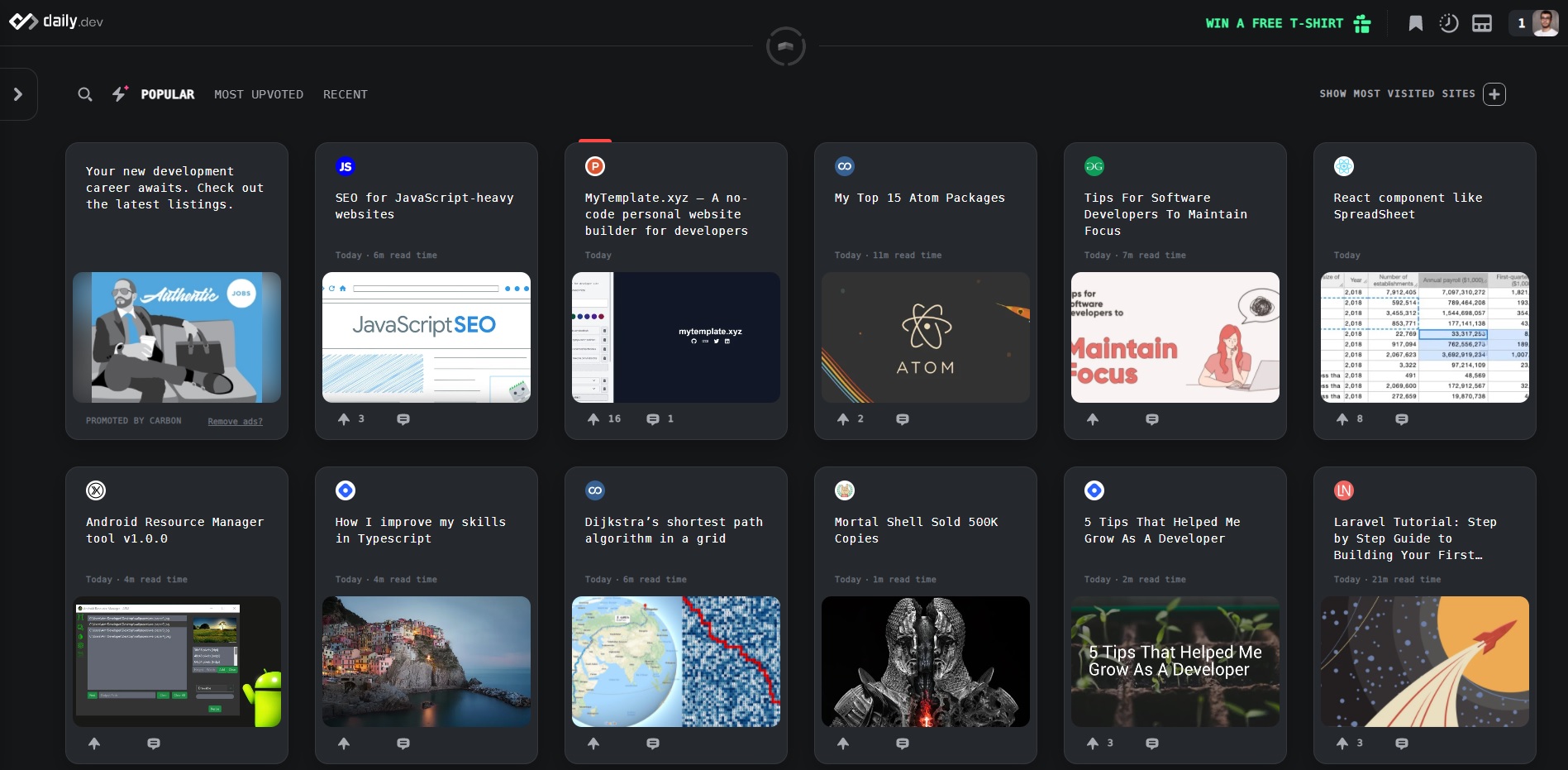Open the Dijkstra's shortest path article thumbnail
This screenshot has height=770, width=1568.
[x=675, y=662]
